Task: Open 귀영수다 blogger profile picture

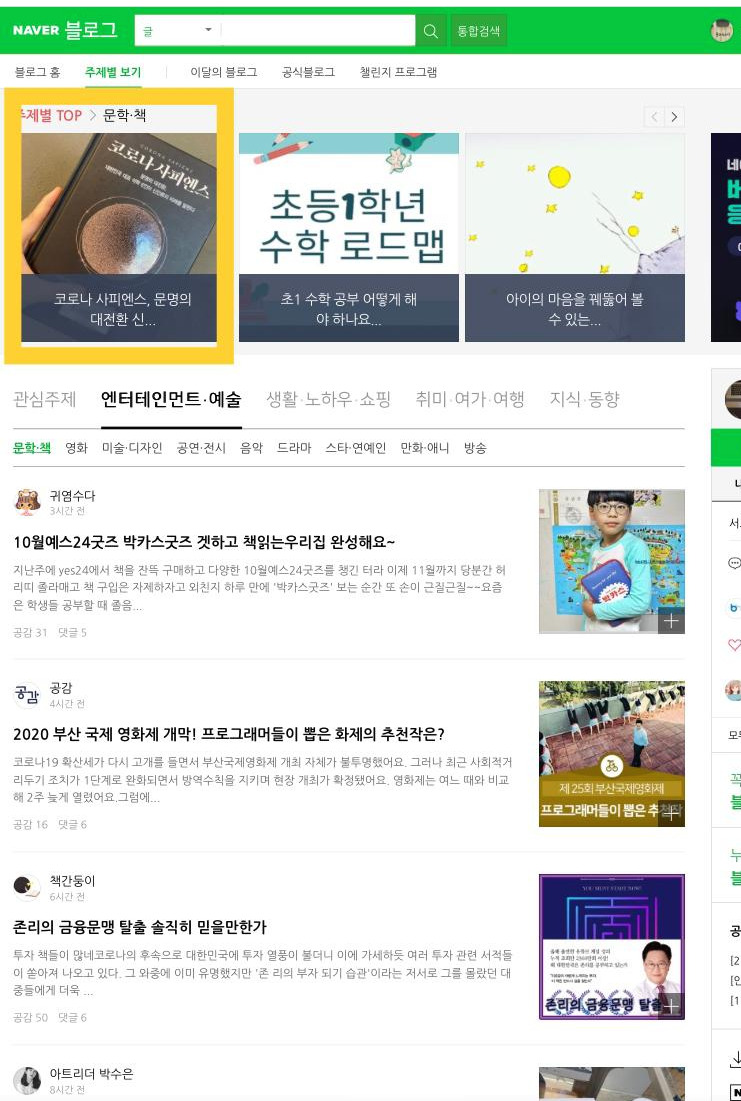Action: [x=27, y=502]
